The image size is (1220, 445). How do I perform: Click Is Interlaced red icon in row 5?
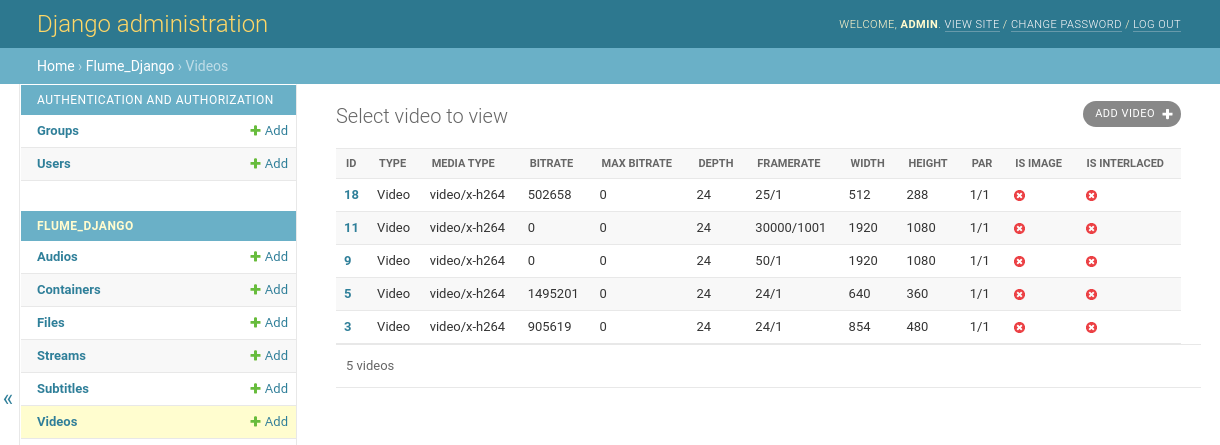click(1092, 294)
